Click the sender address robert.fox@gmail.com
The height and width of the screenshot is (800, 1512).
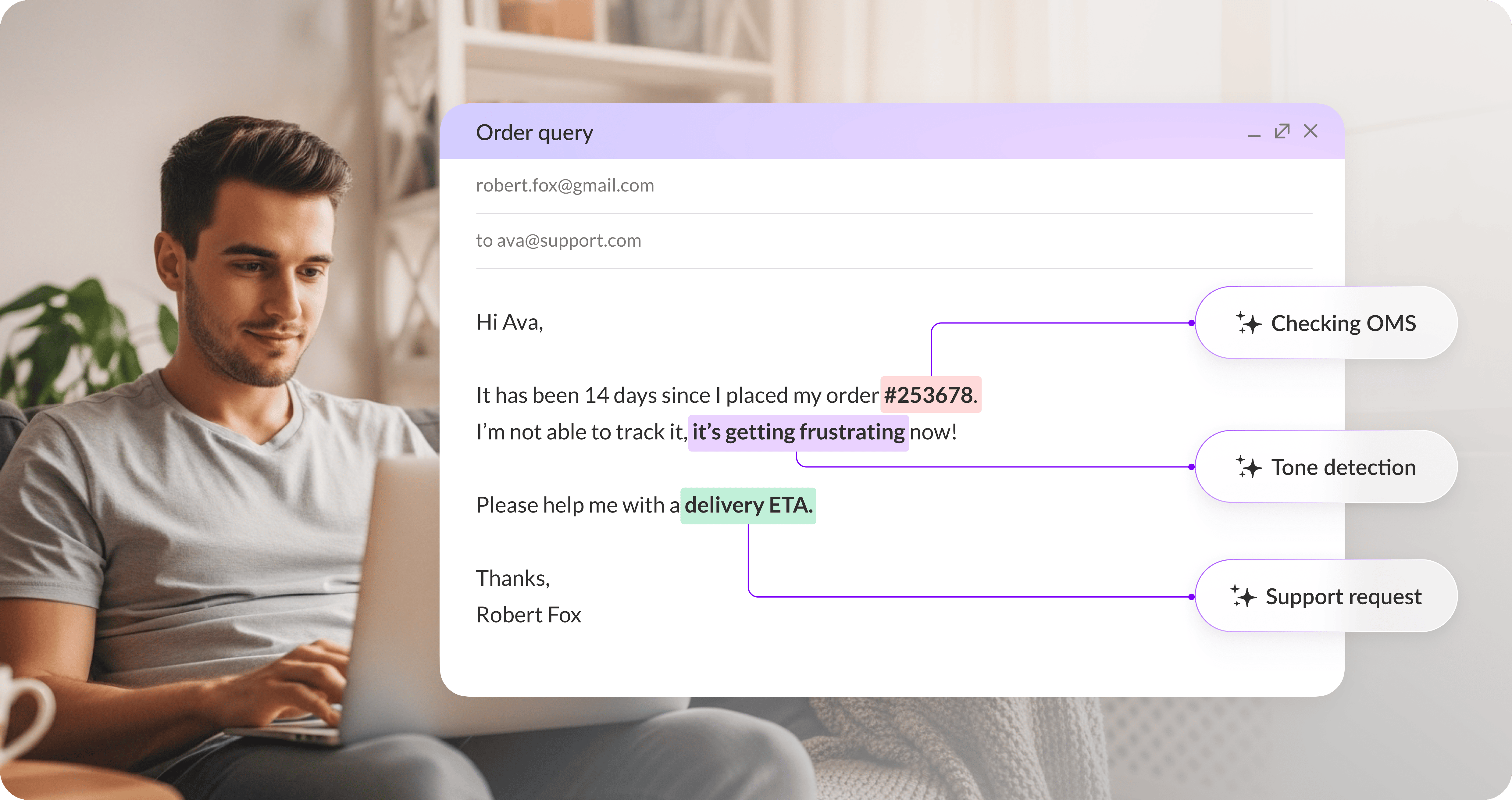[565, 185]
